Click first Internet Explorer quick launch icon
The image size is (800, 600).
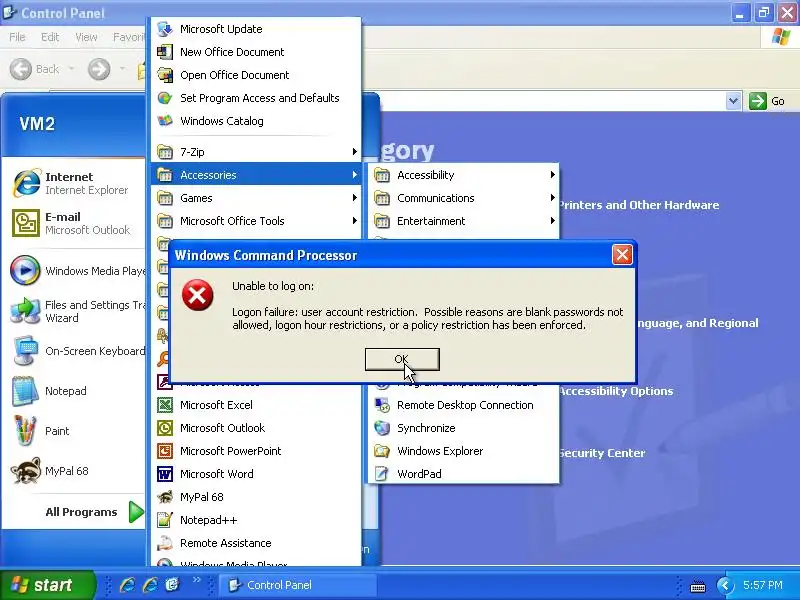click(127, 585)
